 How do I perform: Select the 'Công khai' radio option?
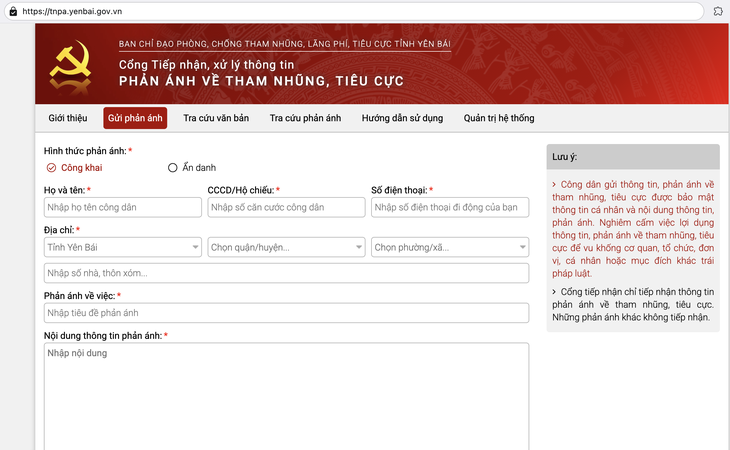[51, 168]
